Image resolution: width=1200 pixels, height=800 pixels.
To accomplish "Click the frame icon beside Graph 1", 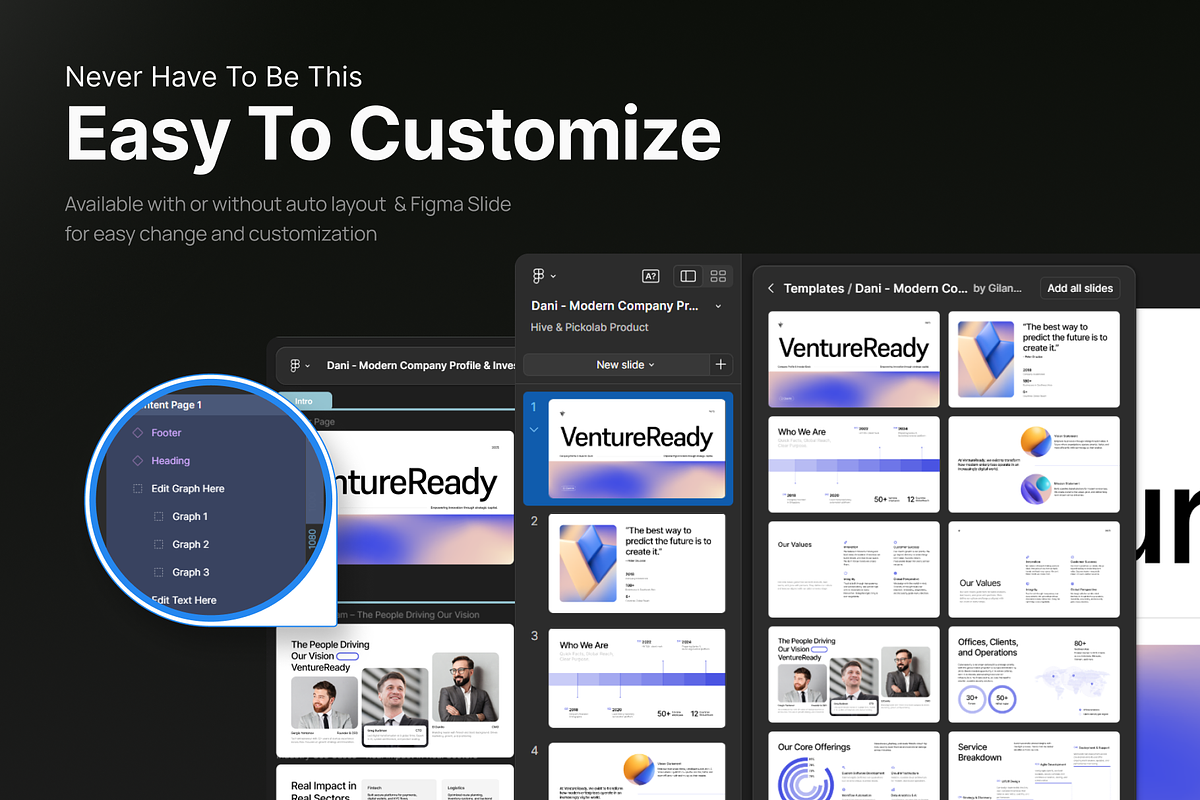I will click(x=159, y=517).
